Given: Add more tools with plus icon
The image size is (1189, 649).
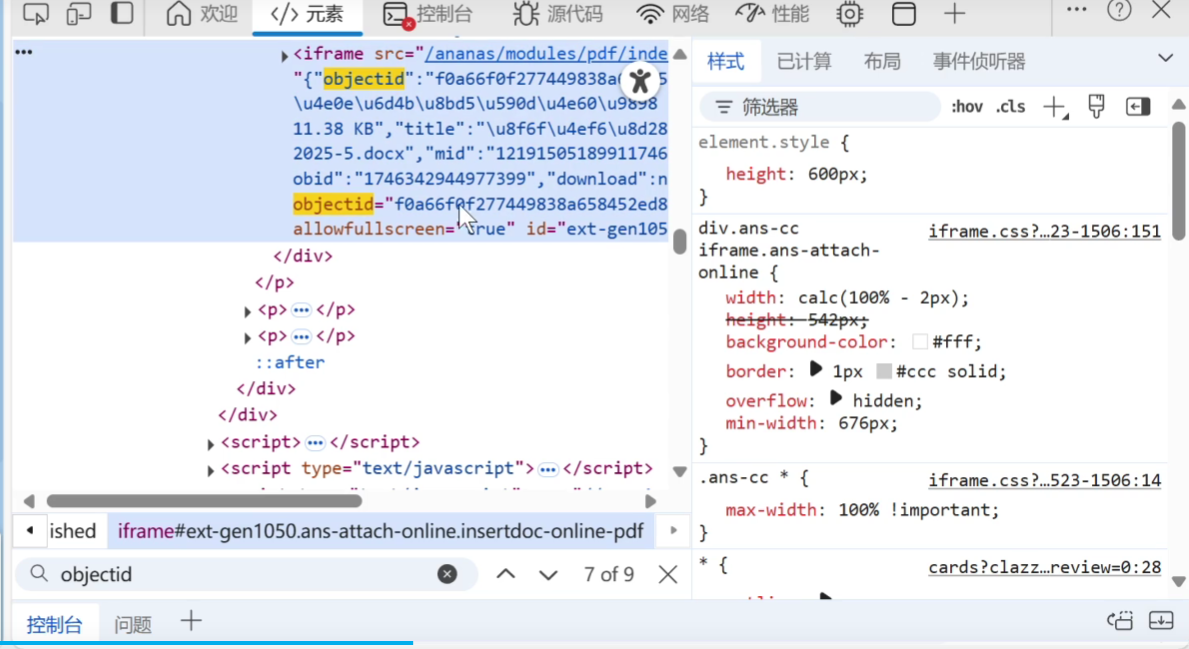Looking at the screenshot, I should 955,13.
